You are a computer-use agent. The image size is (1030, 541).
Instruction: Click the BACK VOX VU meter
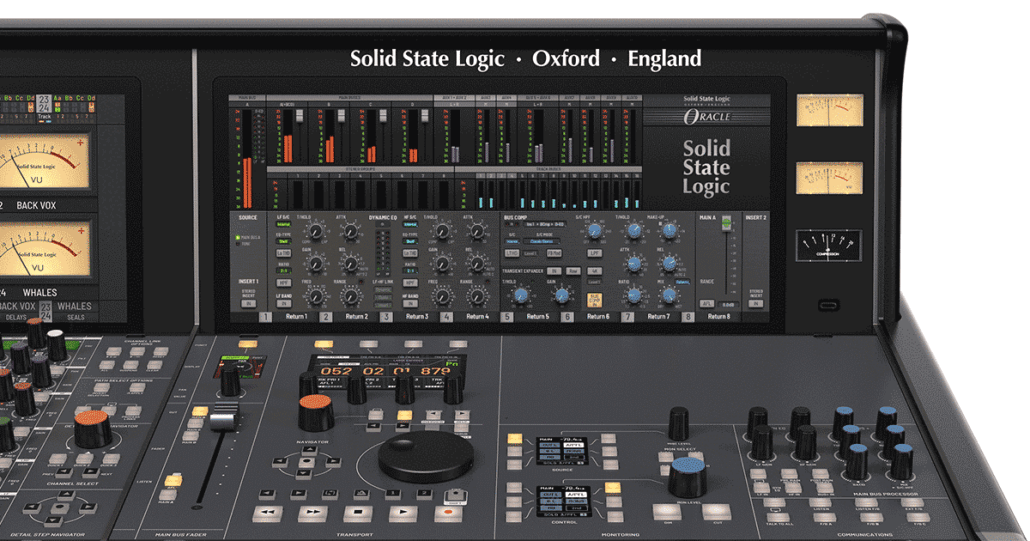tap(43, 161)
